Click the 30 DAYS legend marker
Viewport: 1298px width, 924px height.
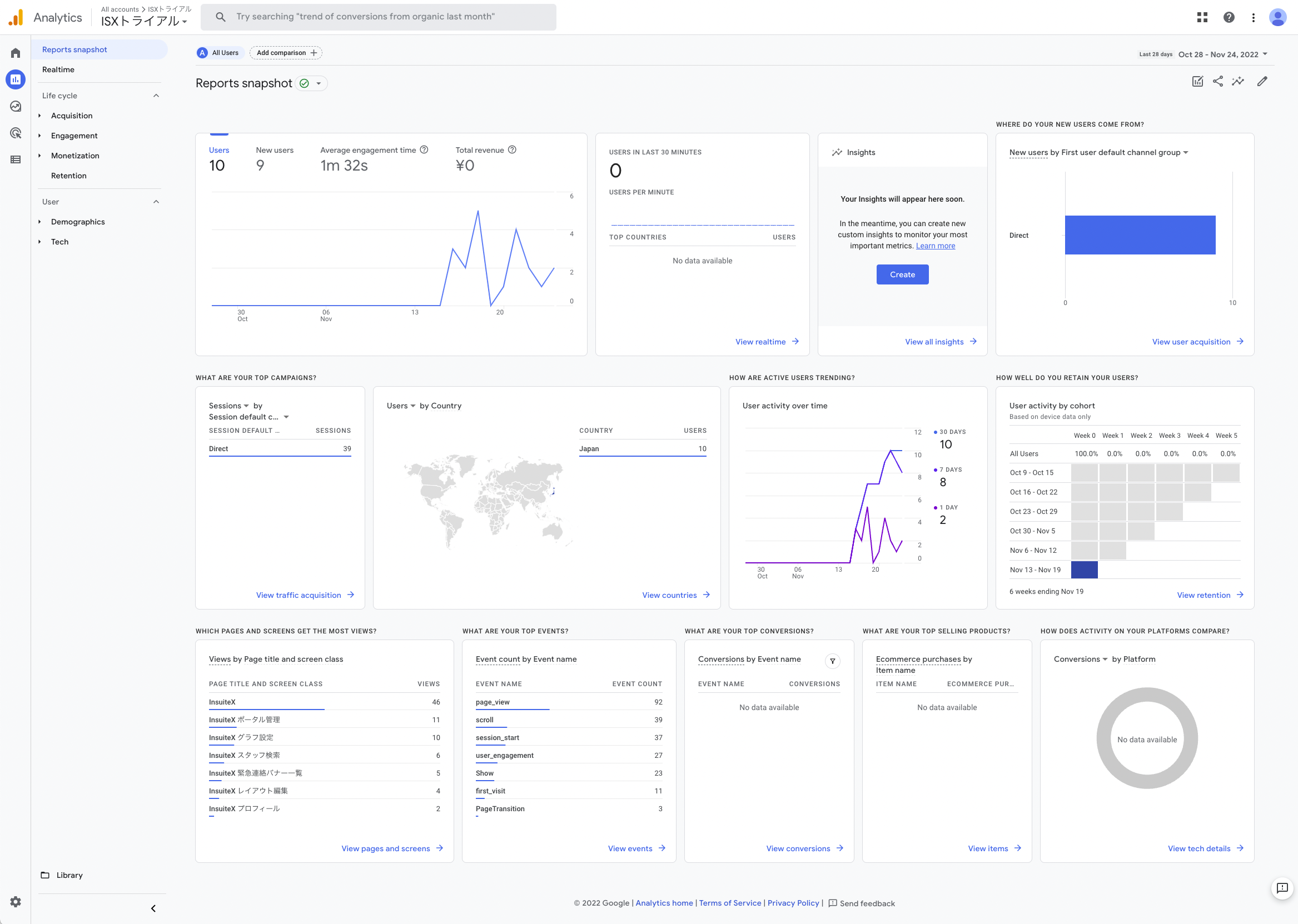coord(936,432)
